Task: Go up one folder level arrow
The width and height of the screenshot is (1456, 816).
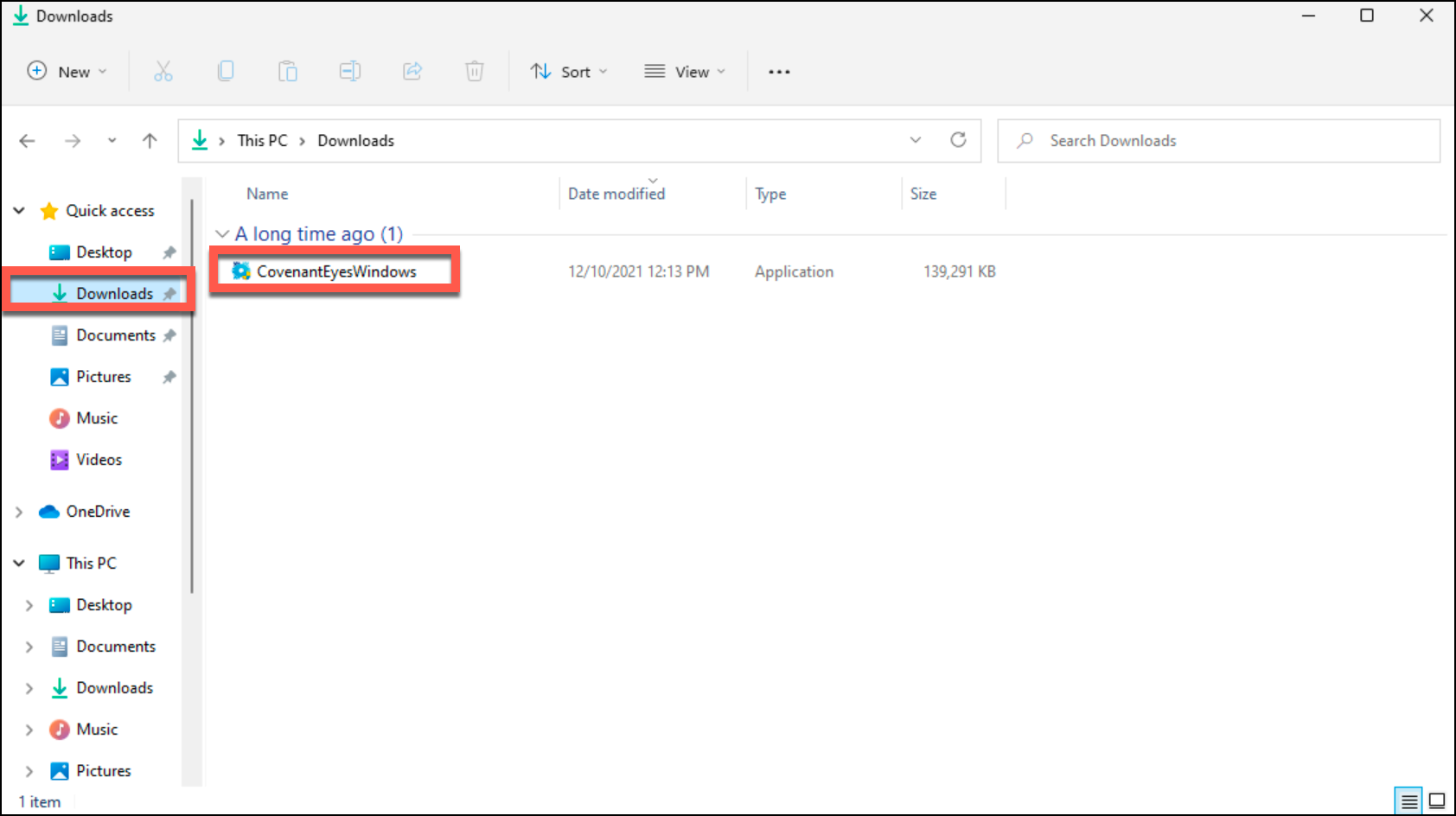Action: click(150, 141)
